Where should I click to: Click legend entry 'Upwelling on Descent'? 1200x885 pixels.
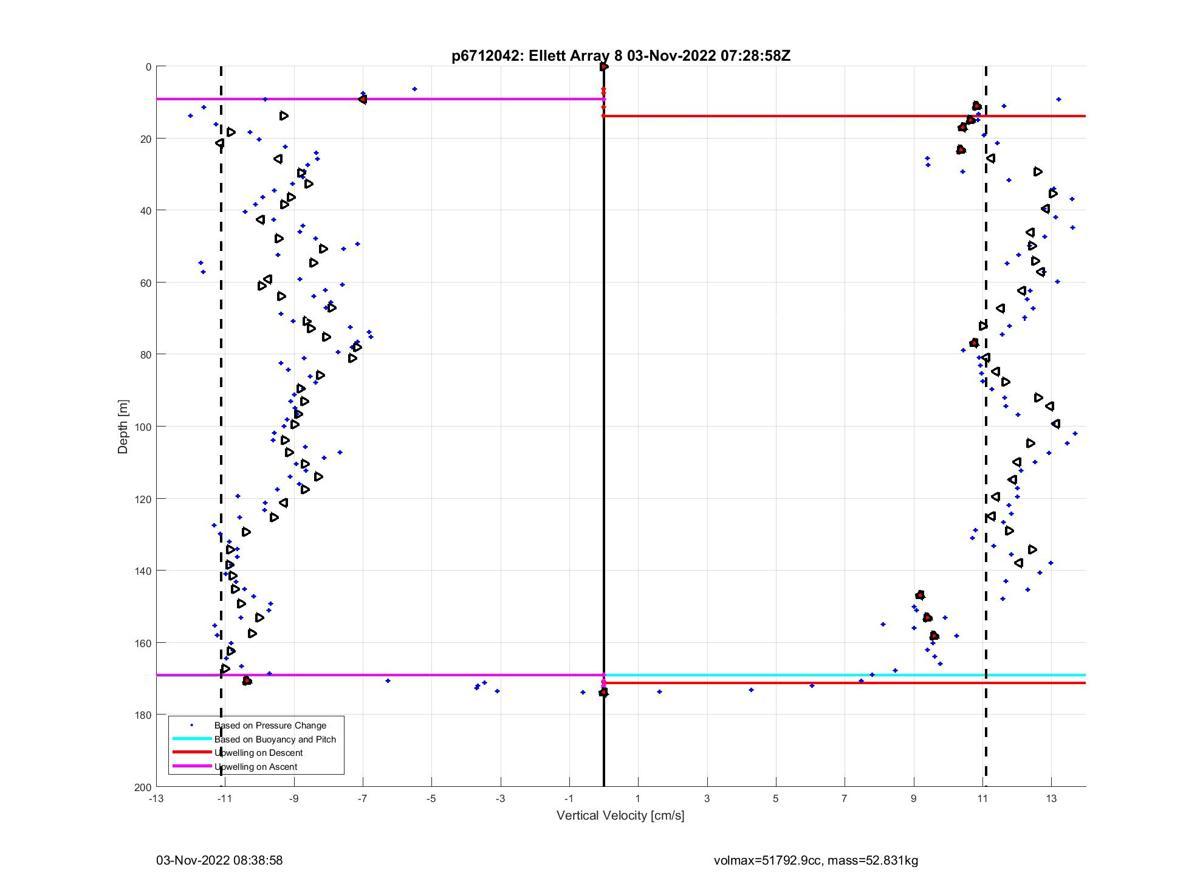[x=258, y=753]
